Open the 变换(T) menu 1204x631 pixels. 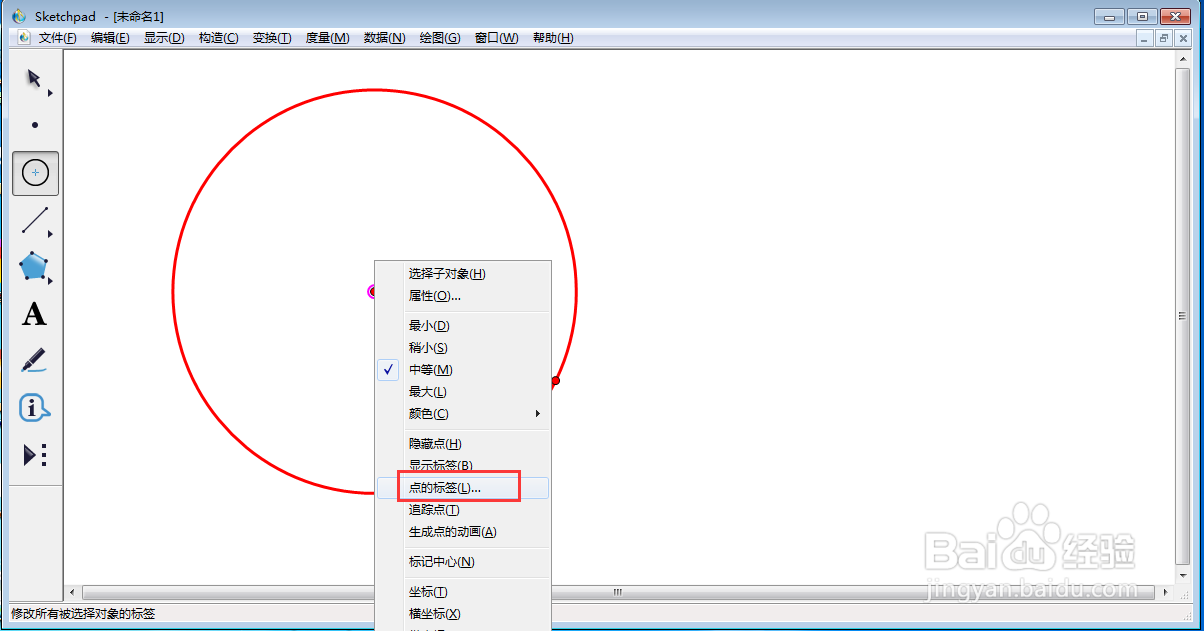pos(272,38)
